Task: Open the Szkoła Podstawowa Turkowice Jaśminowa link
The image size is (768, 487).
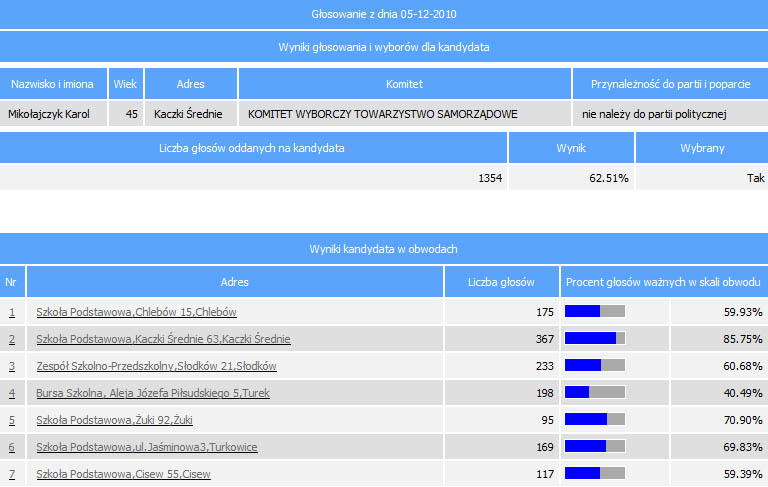Action: point(146,447)
